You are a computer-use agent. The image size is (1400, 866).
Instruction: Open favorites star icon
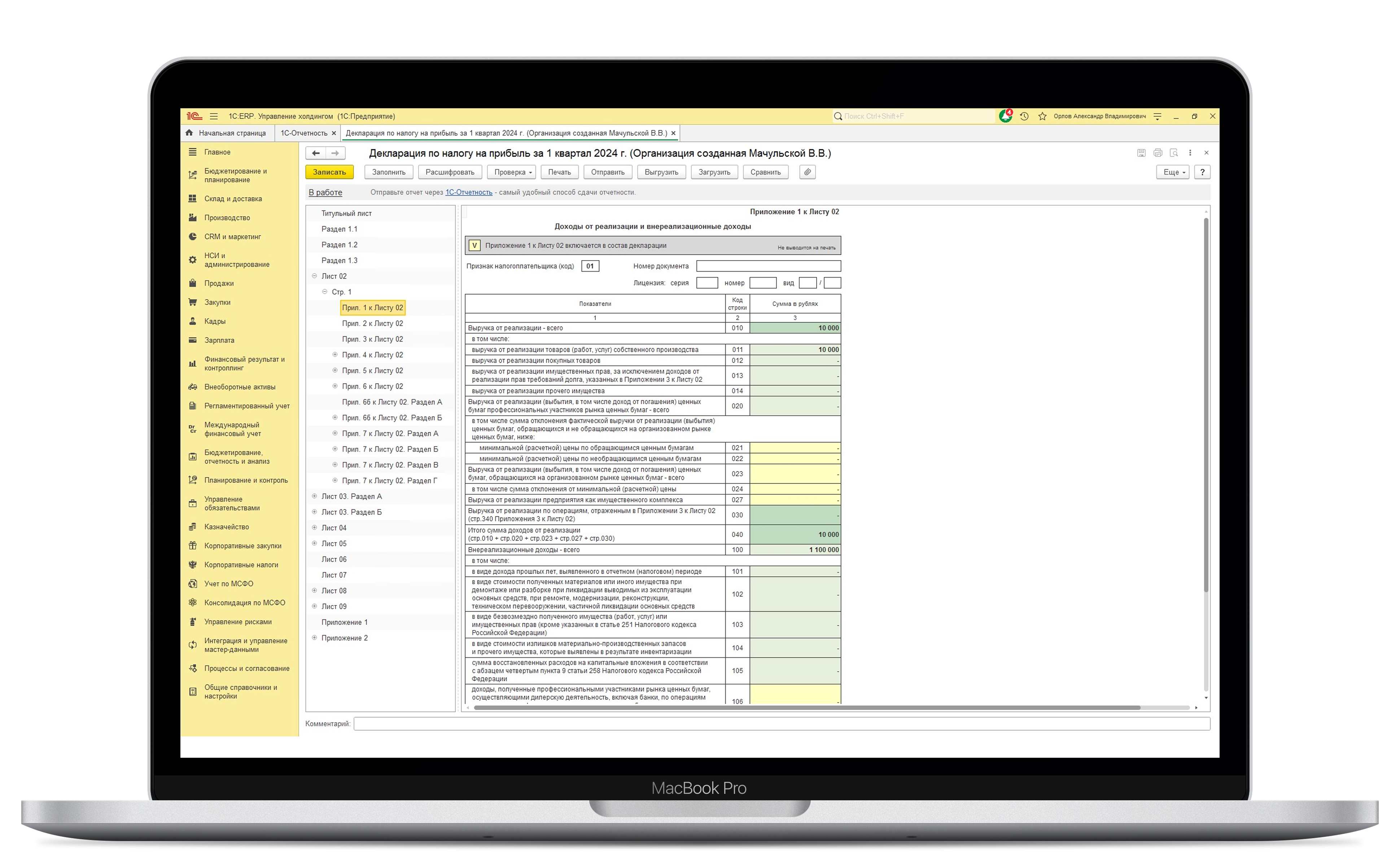(1042, 116)
